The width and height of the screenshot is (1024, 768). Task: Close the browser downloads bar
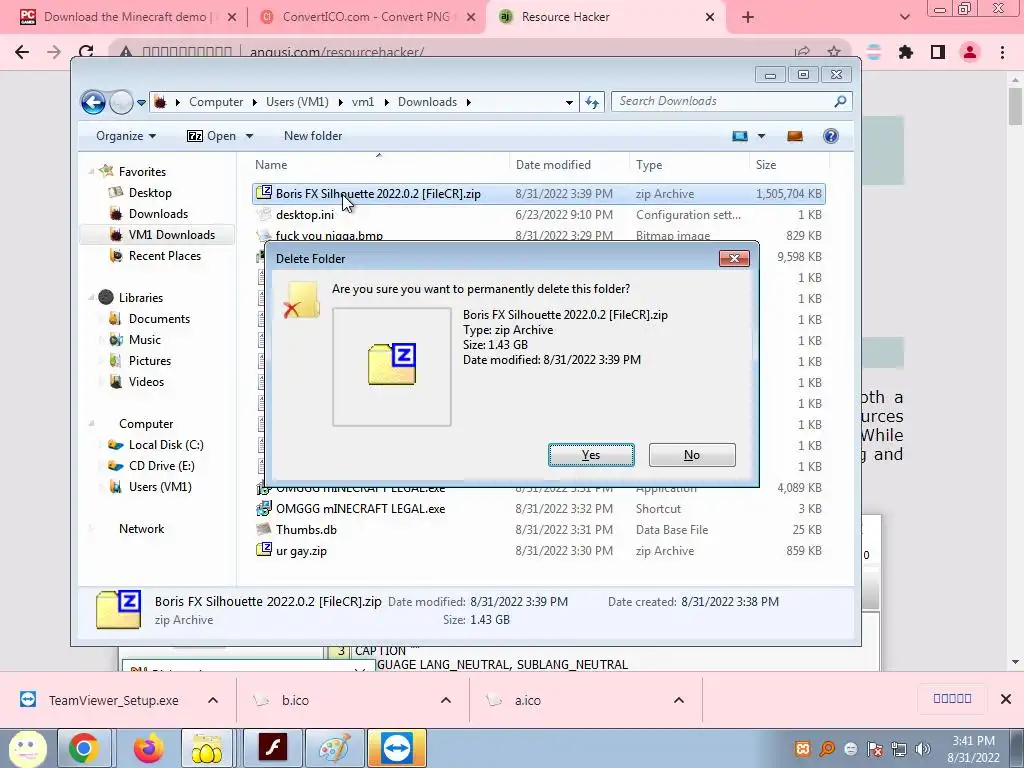coord(1006,699)
